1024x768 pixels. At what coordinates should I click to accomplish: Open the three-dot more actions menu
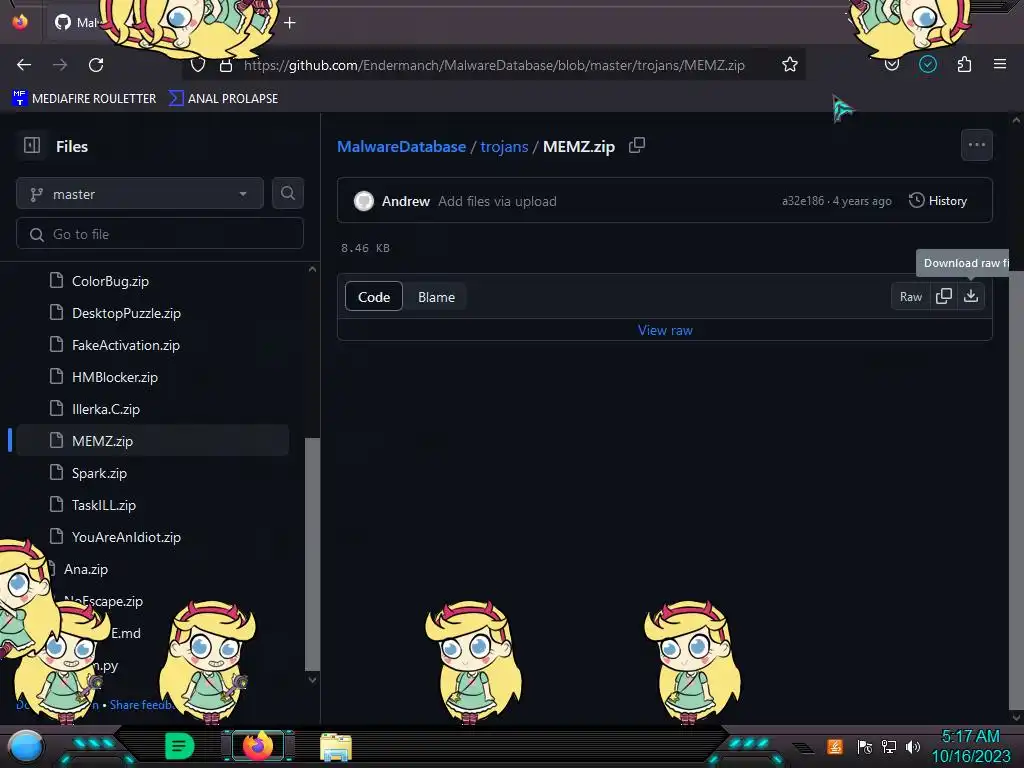click(976, 145)
